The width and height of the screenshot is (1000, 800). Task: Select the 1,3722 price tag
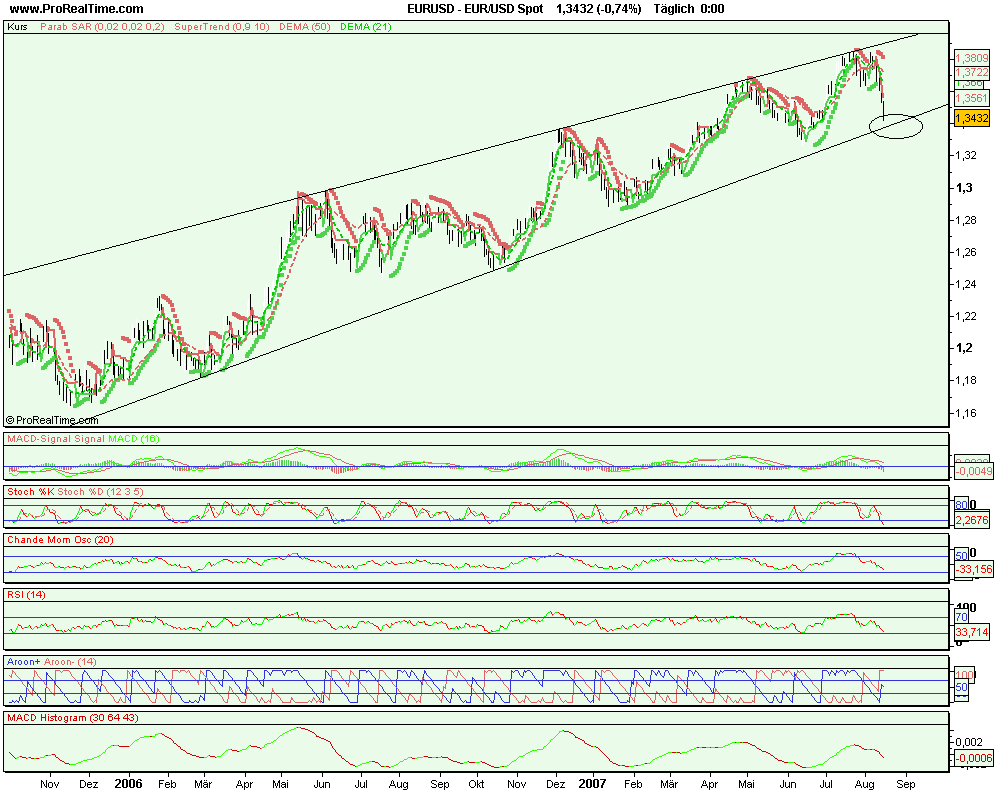coord(971,72)
